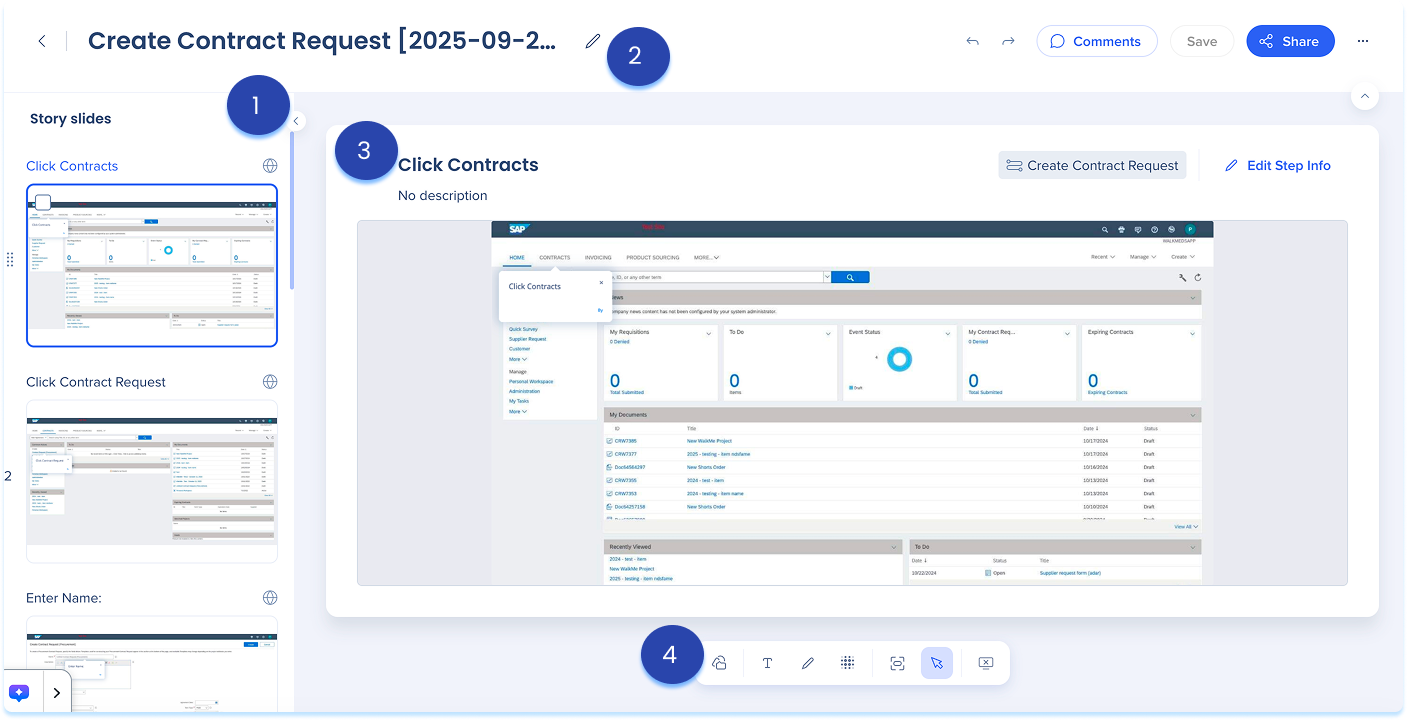Open the three-dot more options menu
This screenshot has height=720, width=1407.
[x=1363, y=41]
